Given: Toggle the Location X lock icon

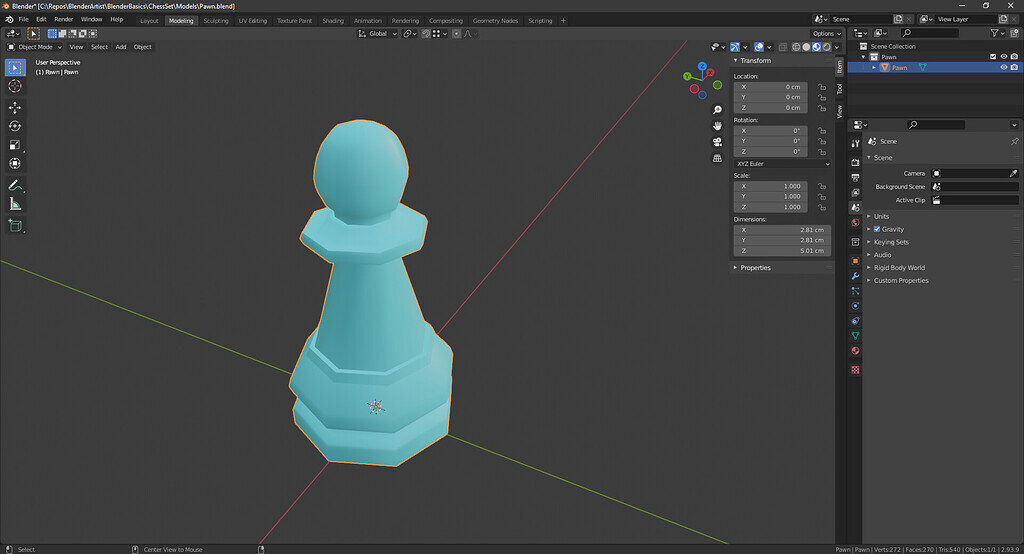Looking at the screenshot, I should click(x=821, y=87).
